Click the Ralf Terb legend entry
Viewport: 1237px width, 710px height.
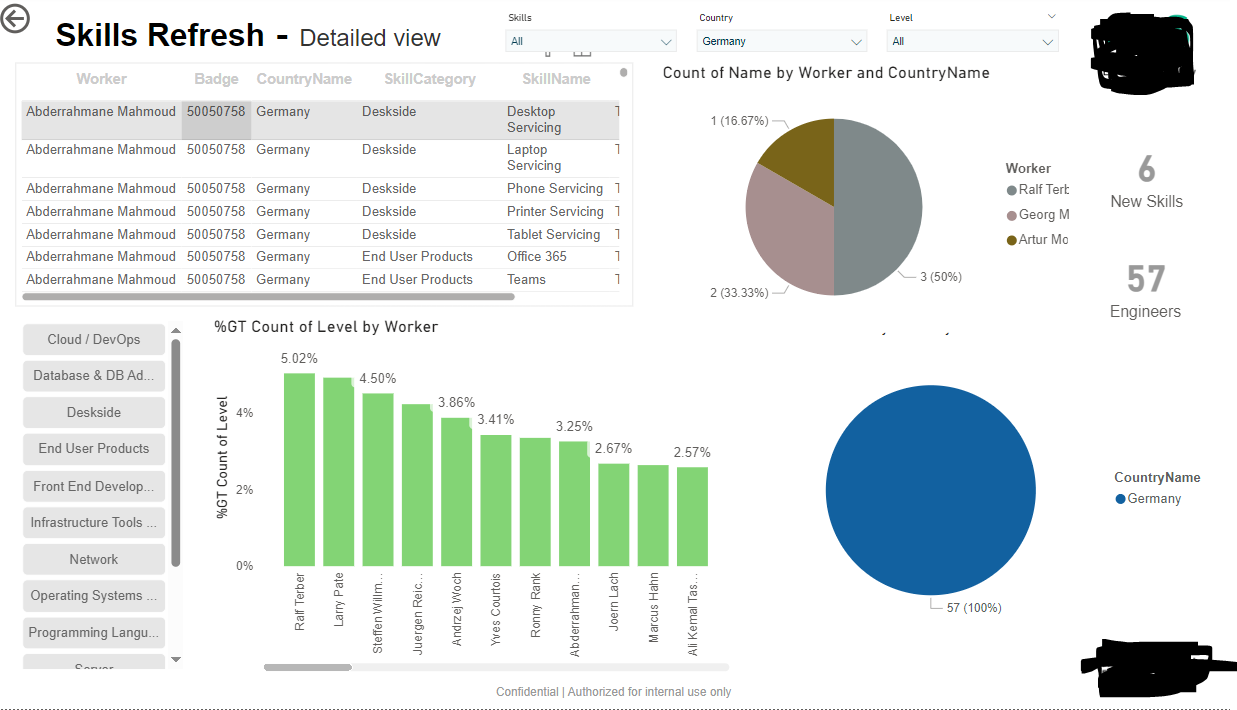(1038, 190)
